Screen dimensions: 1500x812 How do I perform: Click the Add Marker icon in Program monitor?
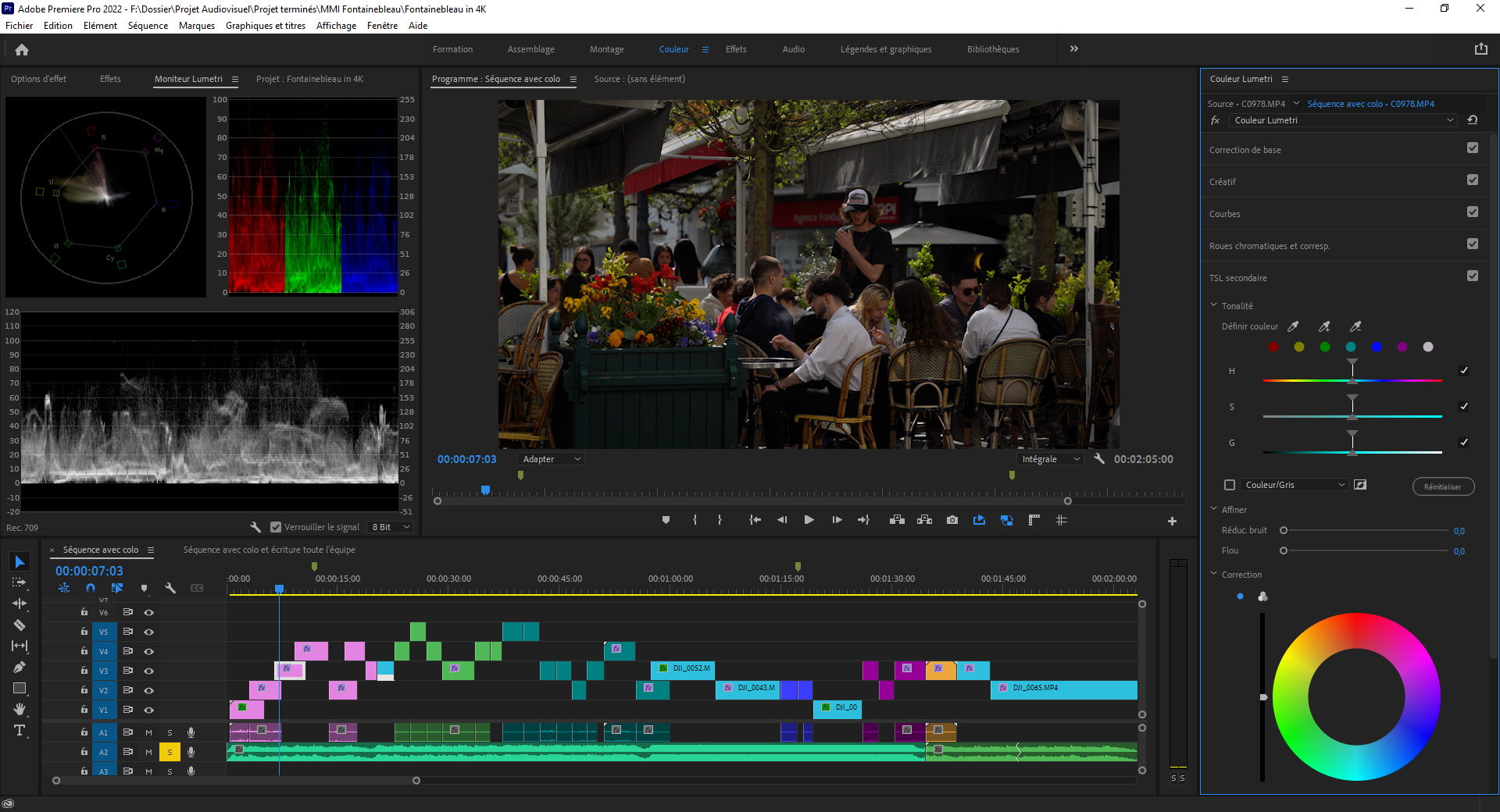(666, 520)
